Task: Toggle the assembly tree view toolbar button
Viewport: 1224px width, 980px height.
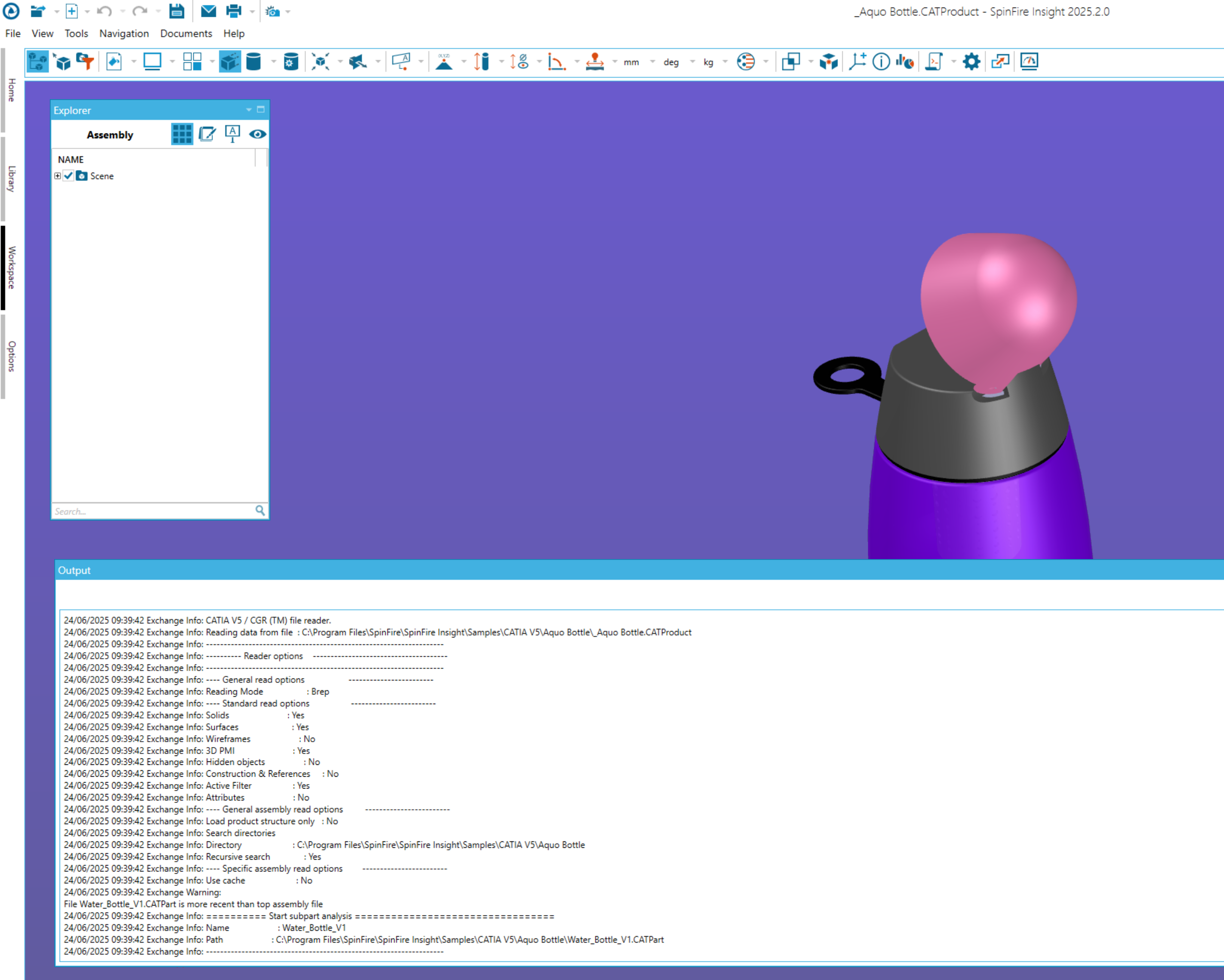Action: click(37, 61)
